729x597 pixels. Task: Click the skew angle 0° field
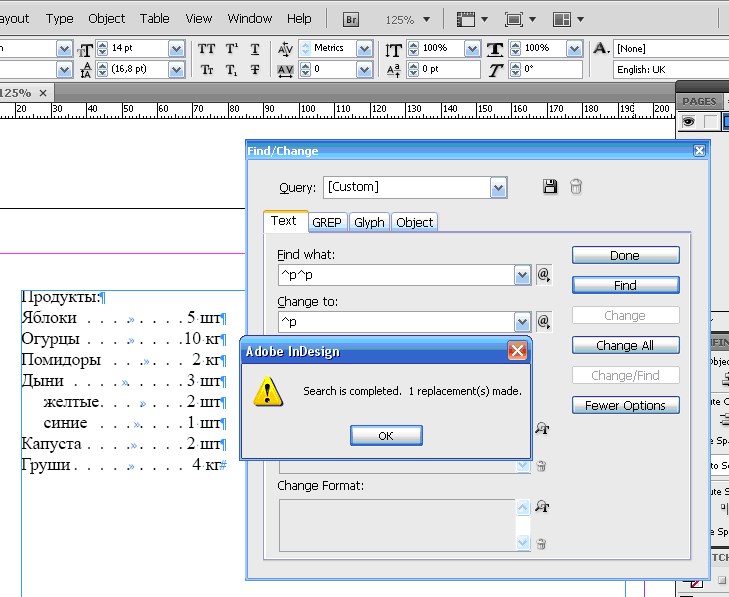click(x=552, y=70)
